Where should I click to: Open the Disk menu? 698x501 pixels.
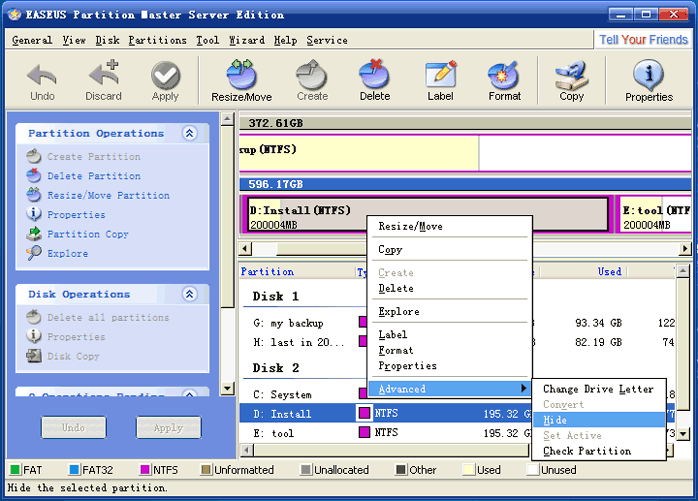(107, 40)
